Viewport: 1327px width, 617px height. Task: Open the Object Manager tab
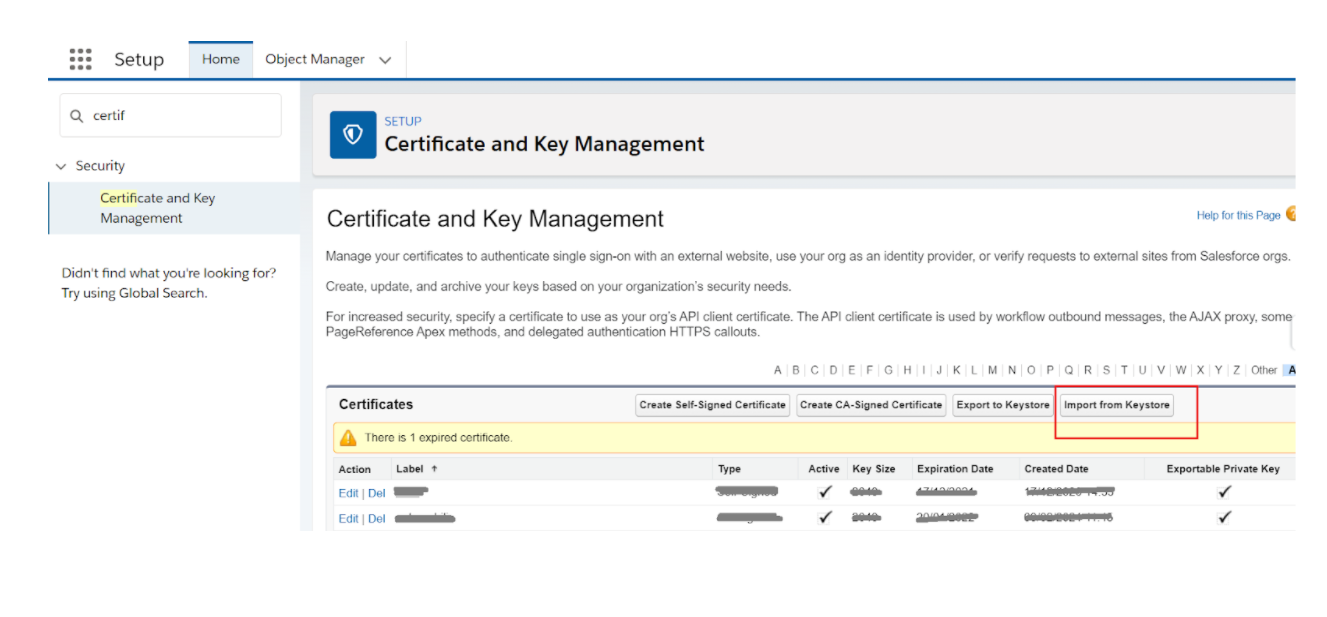point(315,59)
